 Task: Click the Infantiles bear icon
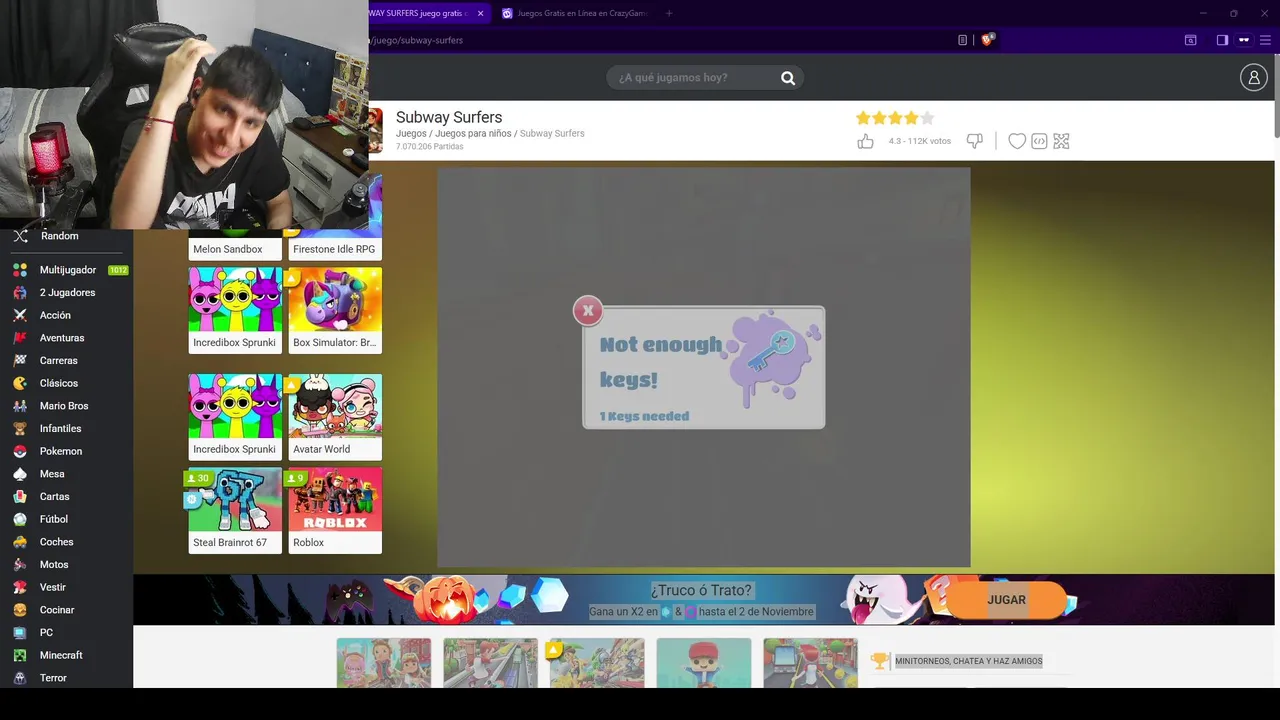(20, 429)
